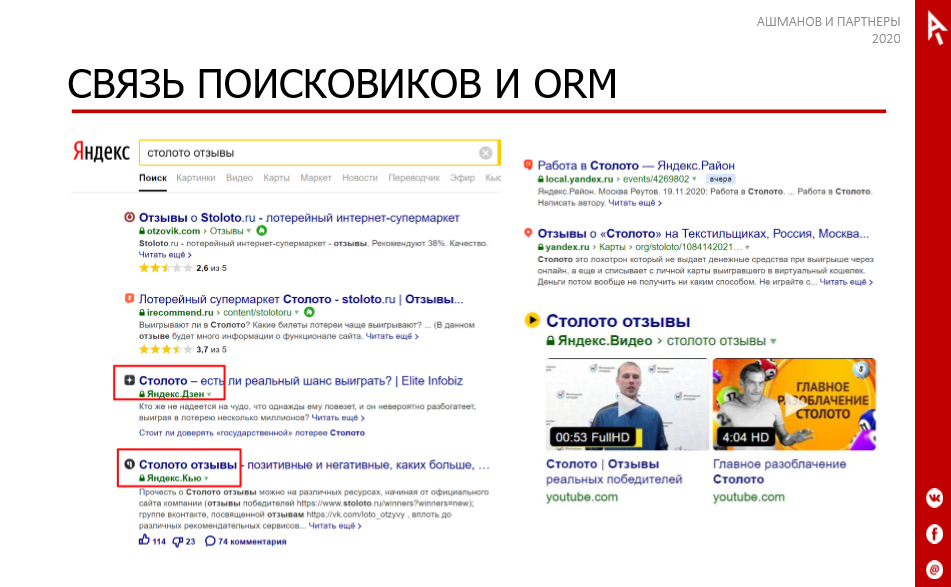Open 'Отзывы о Stoloto.ru' result link
This screenshot has height=587, width=951.
[x=299, y=218]
